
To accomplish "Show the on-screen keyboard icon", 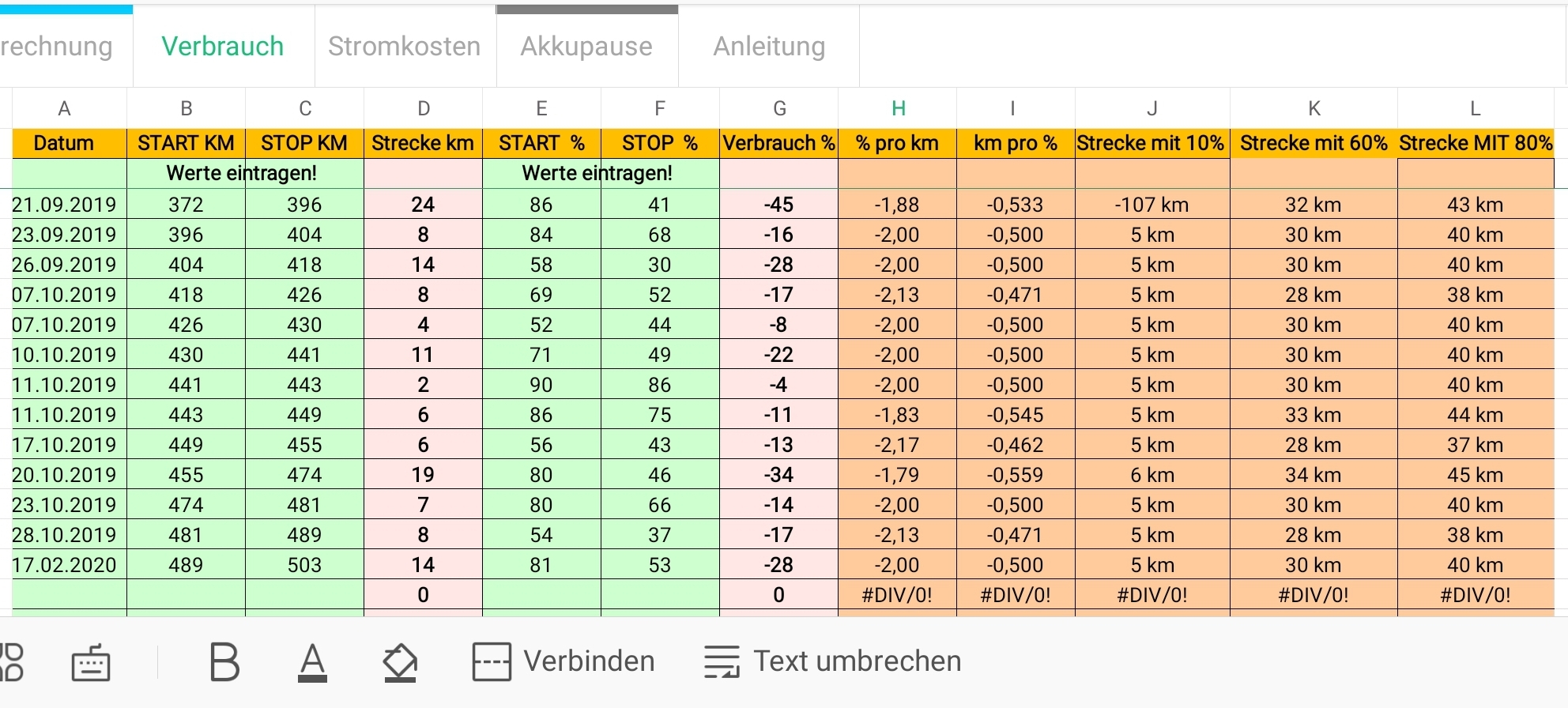I will point(91,662).
